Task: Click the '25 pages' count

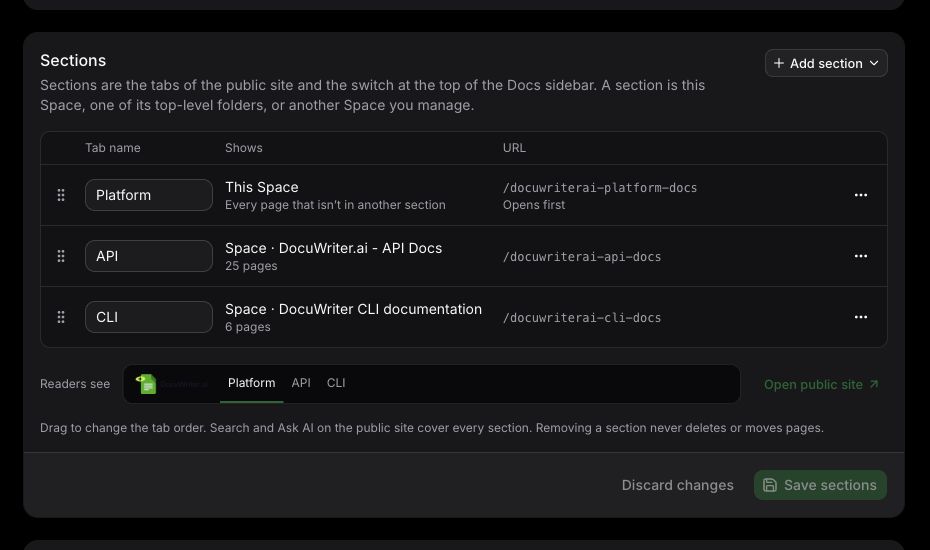Action: pos(251,266)
